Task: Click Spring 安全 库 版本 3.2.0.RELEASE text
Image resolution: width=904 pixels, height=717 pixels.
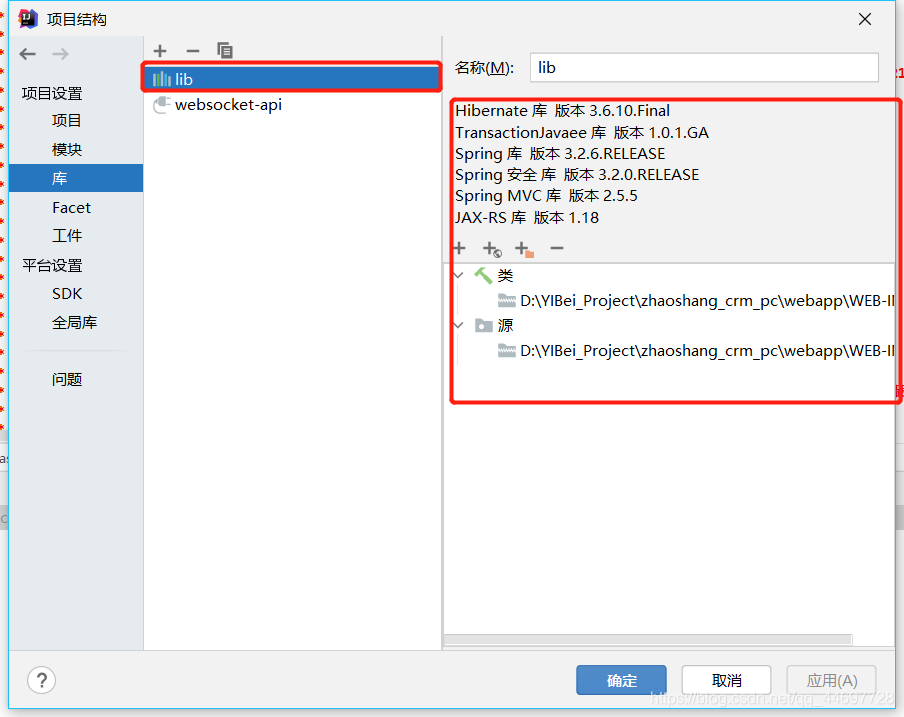Action: click(577, 175)
